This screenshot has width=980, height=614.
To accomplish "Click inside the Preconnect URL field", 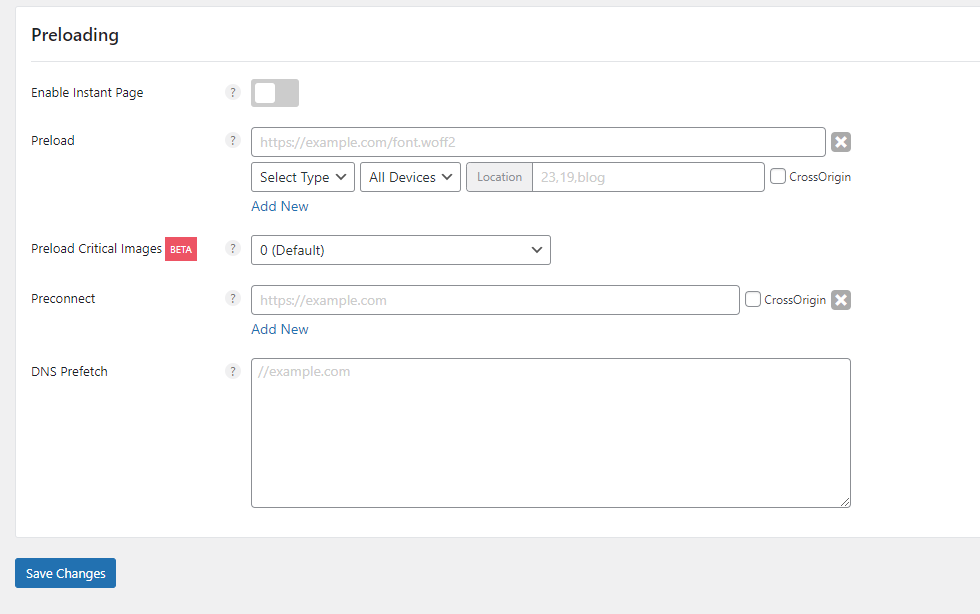I will click(495, 300).
